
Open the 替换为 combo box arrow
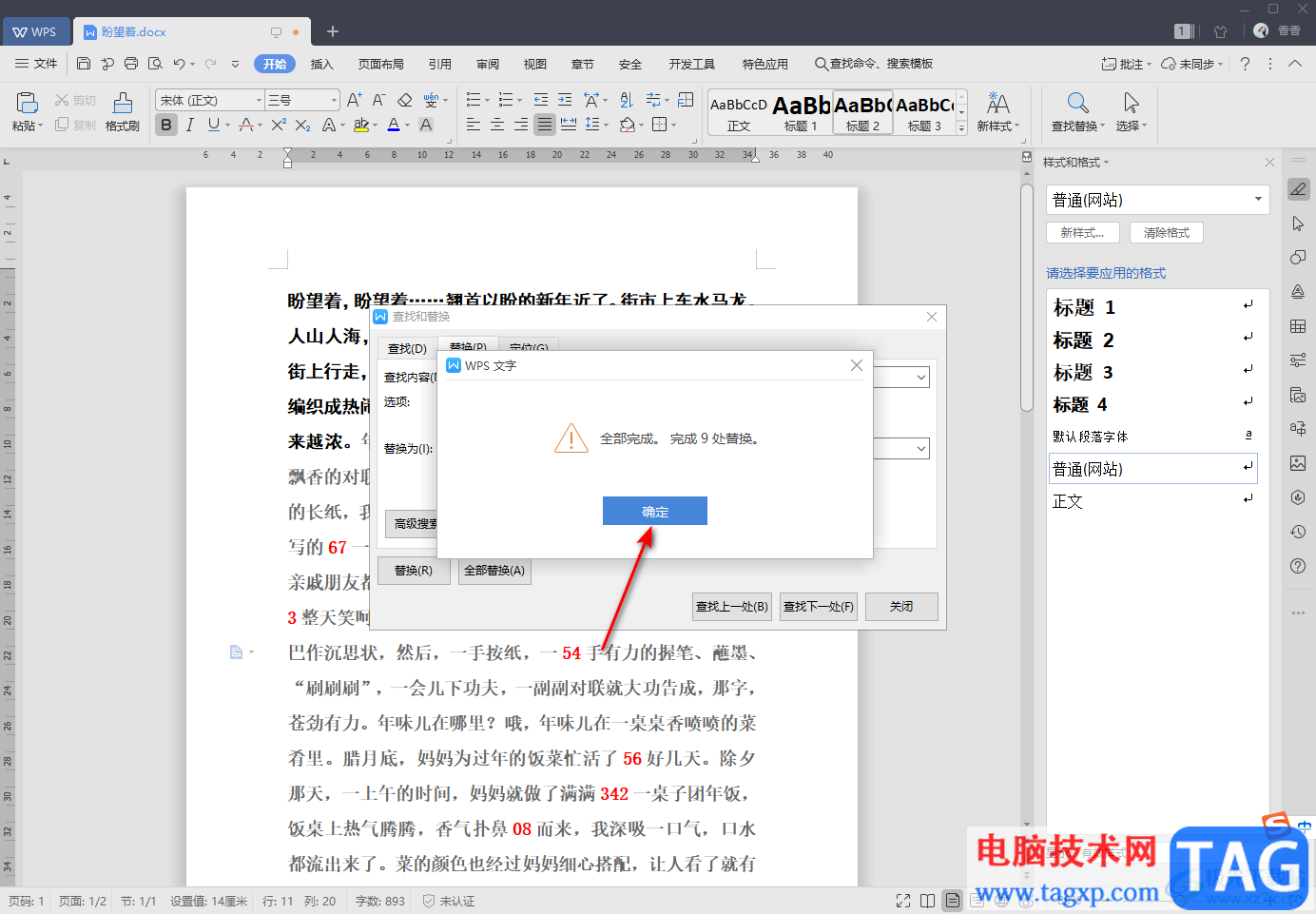click(x=920, y=449)
